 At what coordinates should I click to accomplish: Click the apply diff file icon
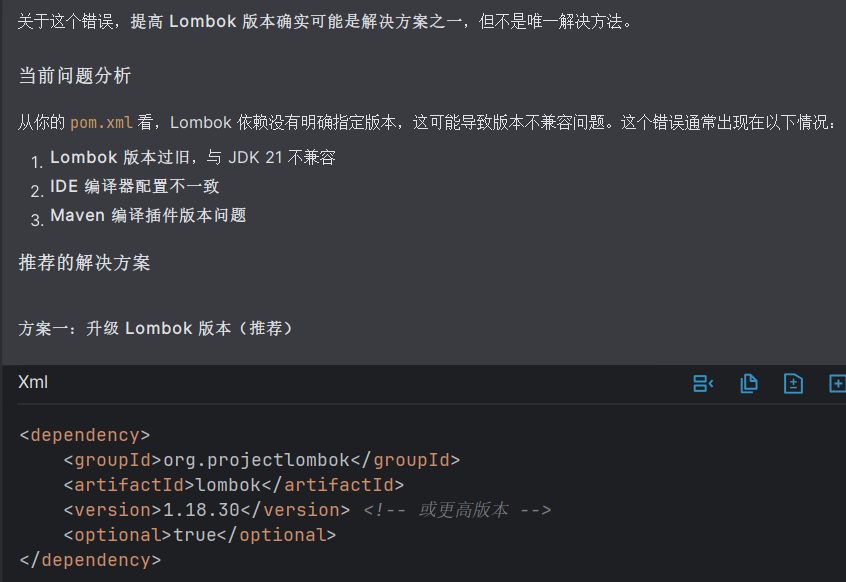pos(793,383)
